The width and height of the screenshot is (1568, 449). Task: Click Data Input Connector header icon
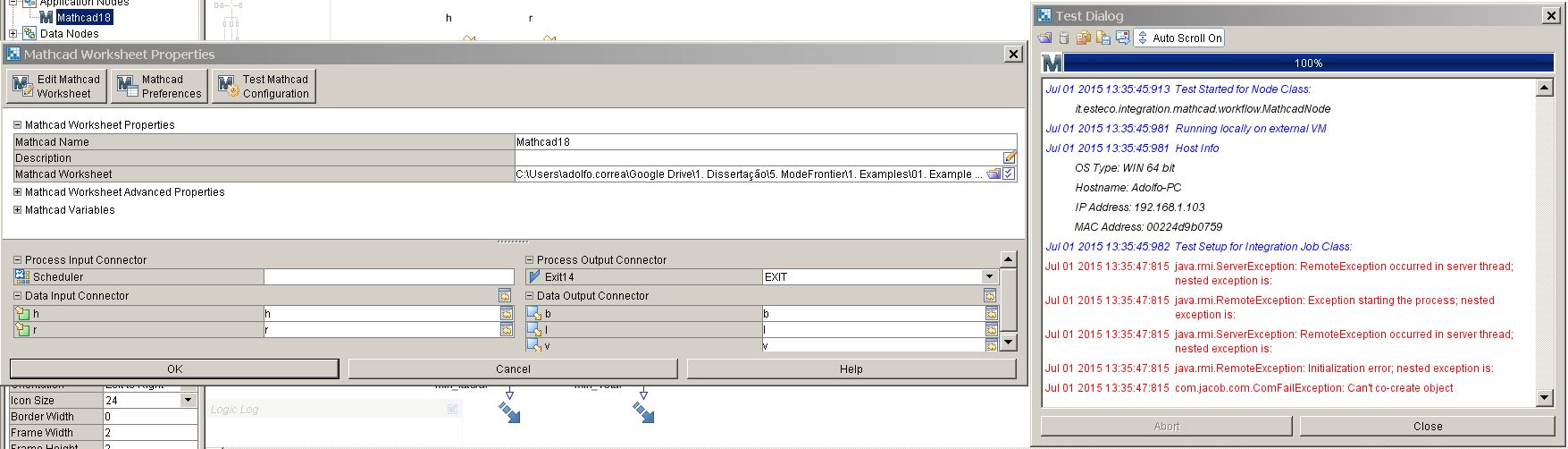(x=505, y=296)
